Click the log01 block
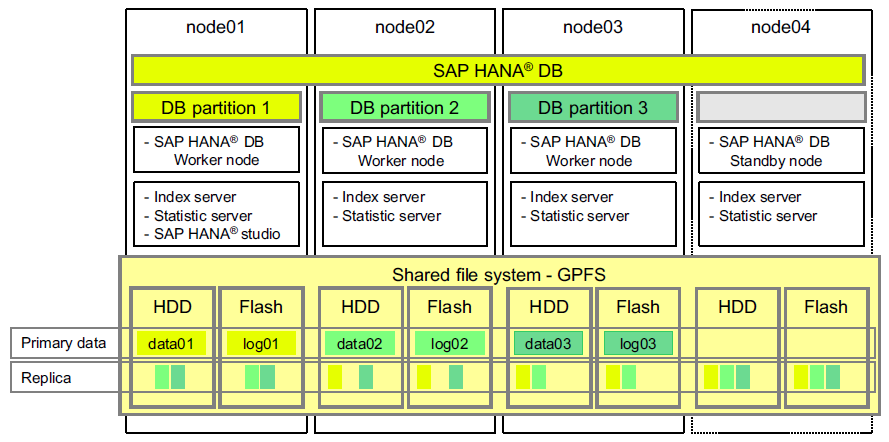Viewport: 889px width, 442px height. 261,344
